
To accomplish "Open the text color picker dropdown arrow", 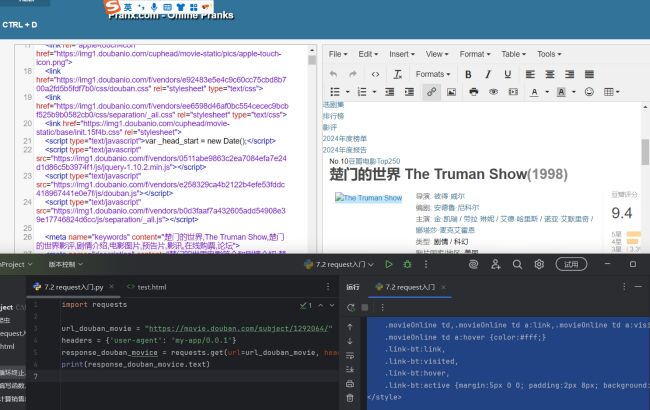I will coord(547,92).
